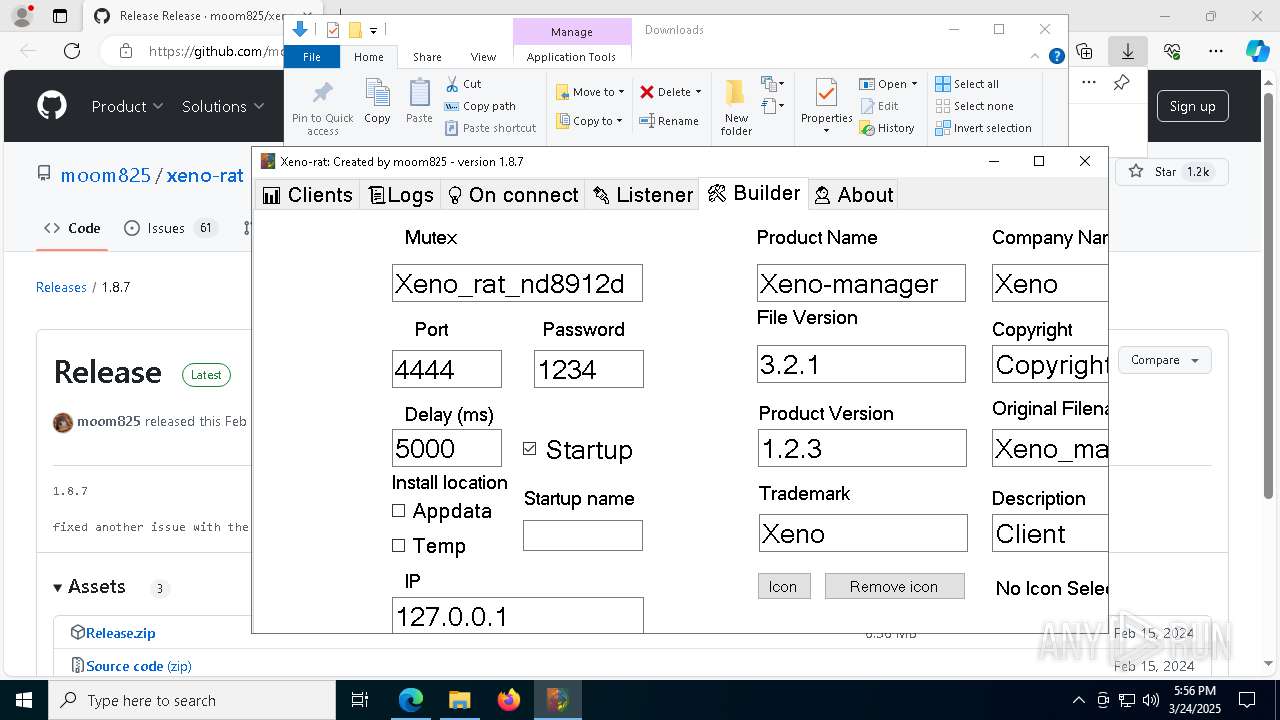Refresh the Edge browser page
Viewport: 1280px width, 720px height.
pyautogui.click(x=72, y=51)
